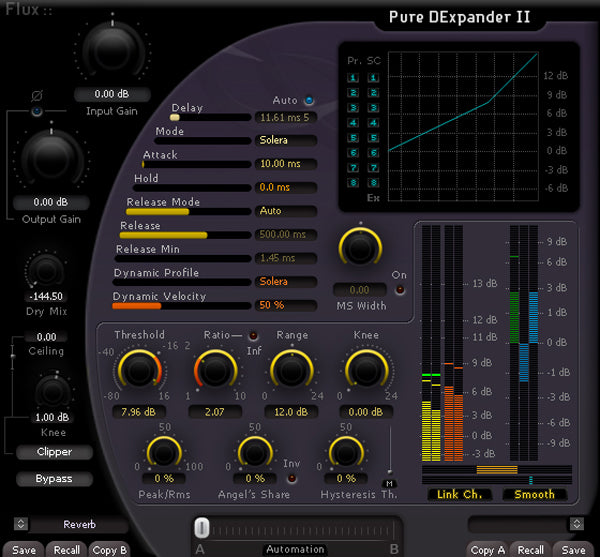Toggle the Angel's Share Inv switch
Screen dimensions: 600x557
coord(291,478)
